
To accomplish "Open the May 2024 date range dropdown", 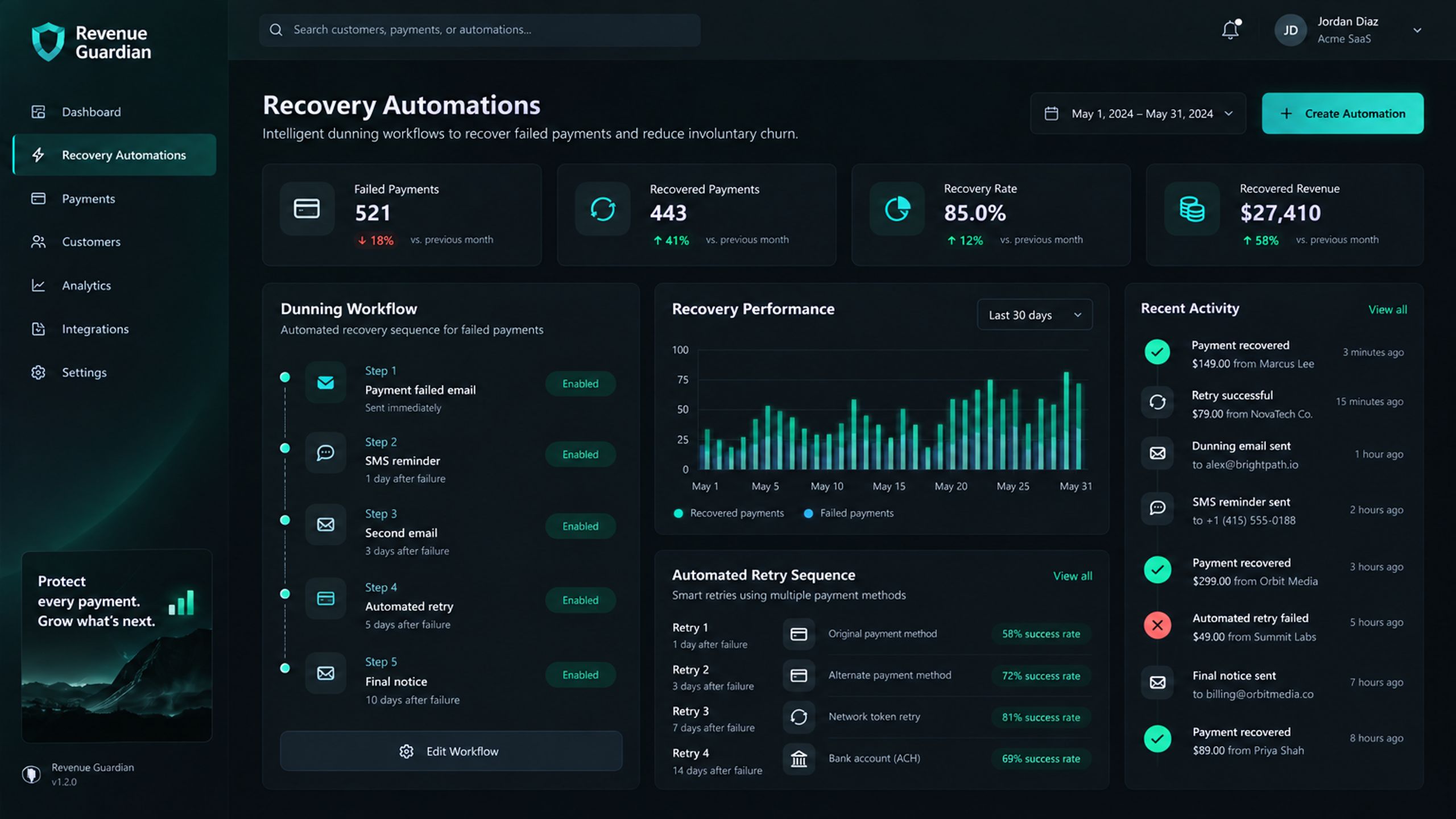I will pyautogui.click(x=1138, y=114).
